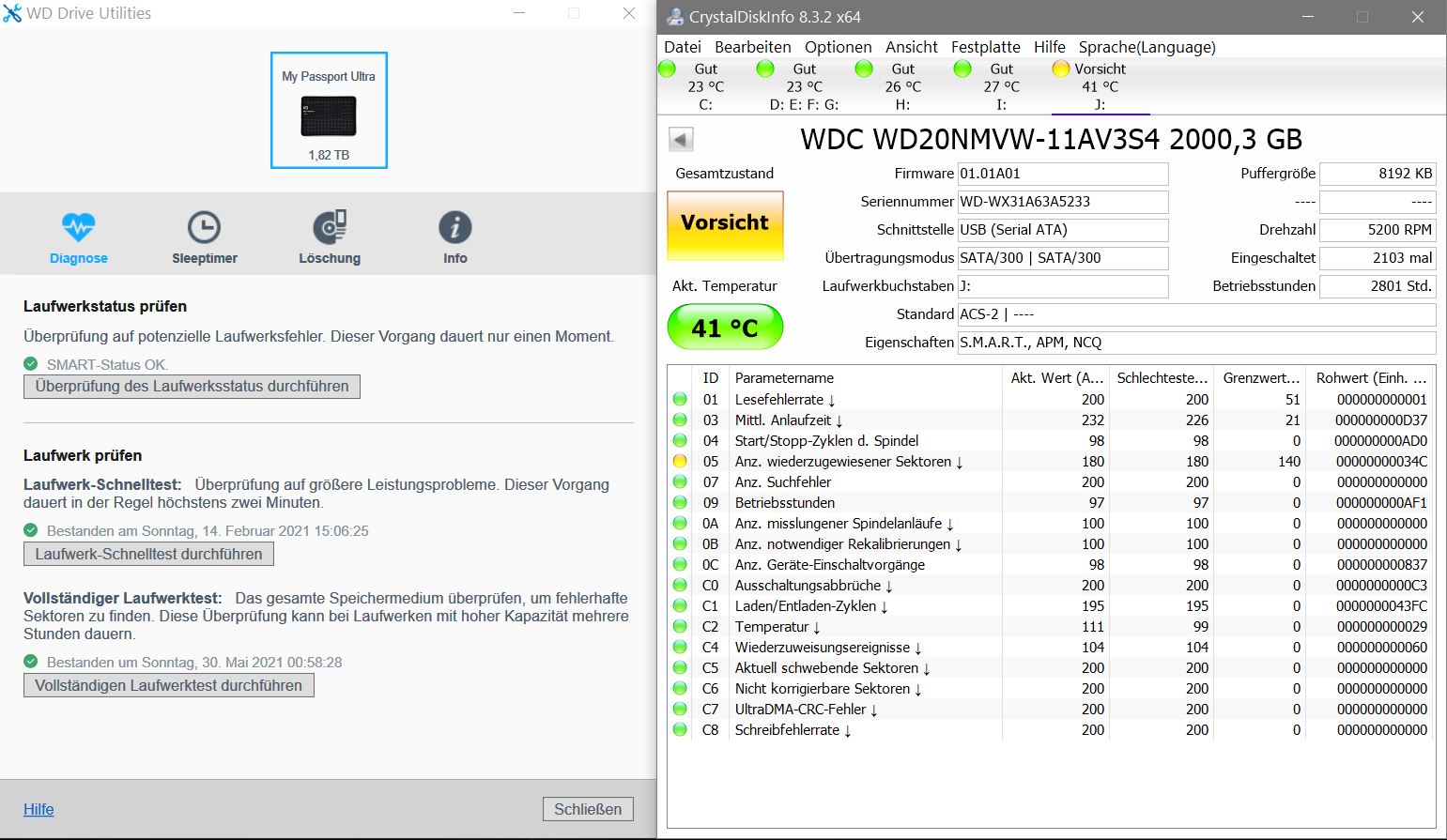Screen dimensions: 1447x840
Task: Click the Laufwerkbuchstaben J: field
Action: pyautogui.click(x=1063, y=286)
